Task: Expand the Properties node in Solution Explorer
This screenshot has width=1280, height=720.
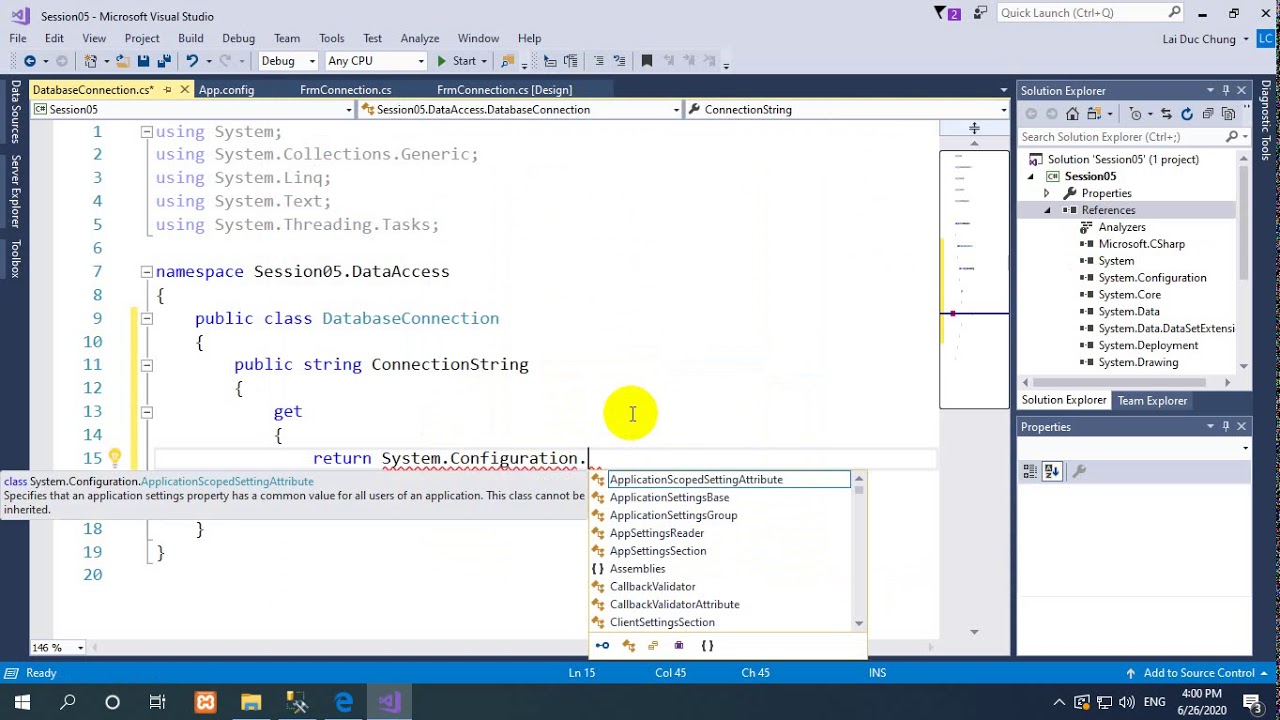Action: (1047, 193)
